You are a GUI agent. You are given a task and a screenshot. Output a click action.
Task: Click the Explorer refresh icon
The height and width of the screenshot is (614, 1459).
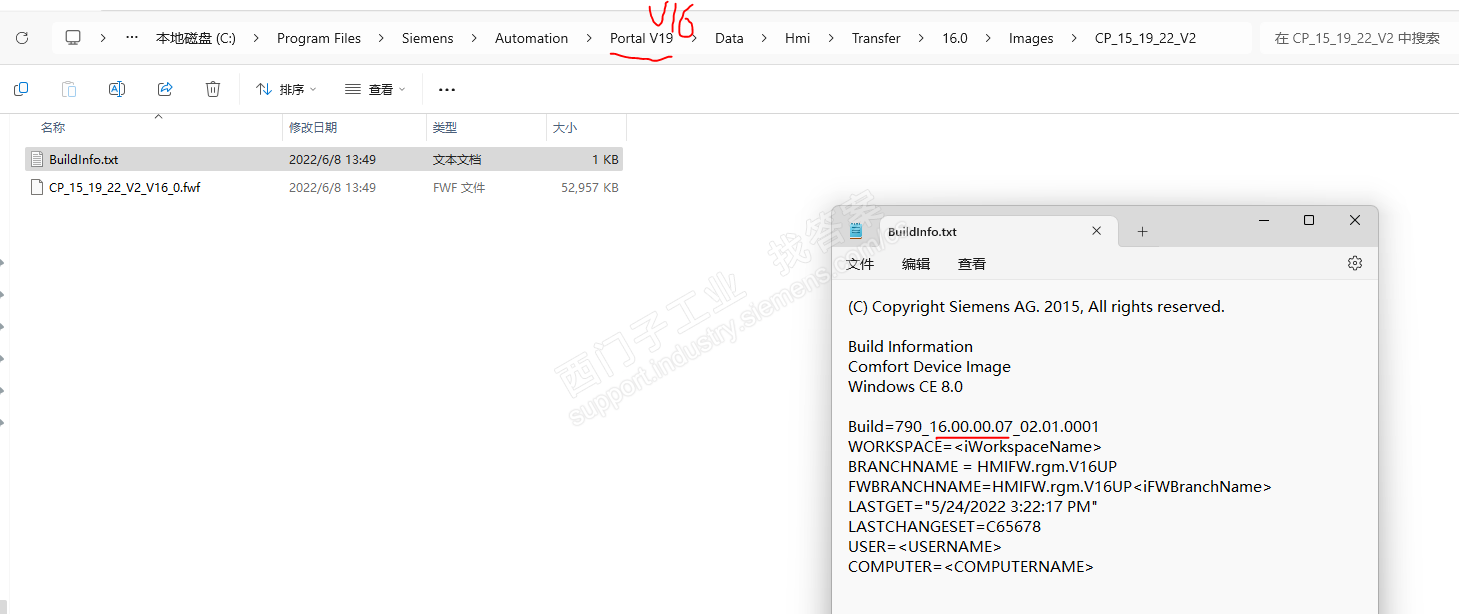(22, 38)
